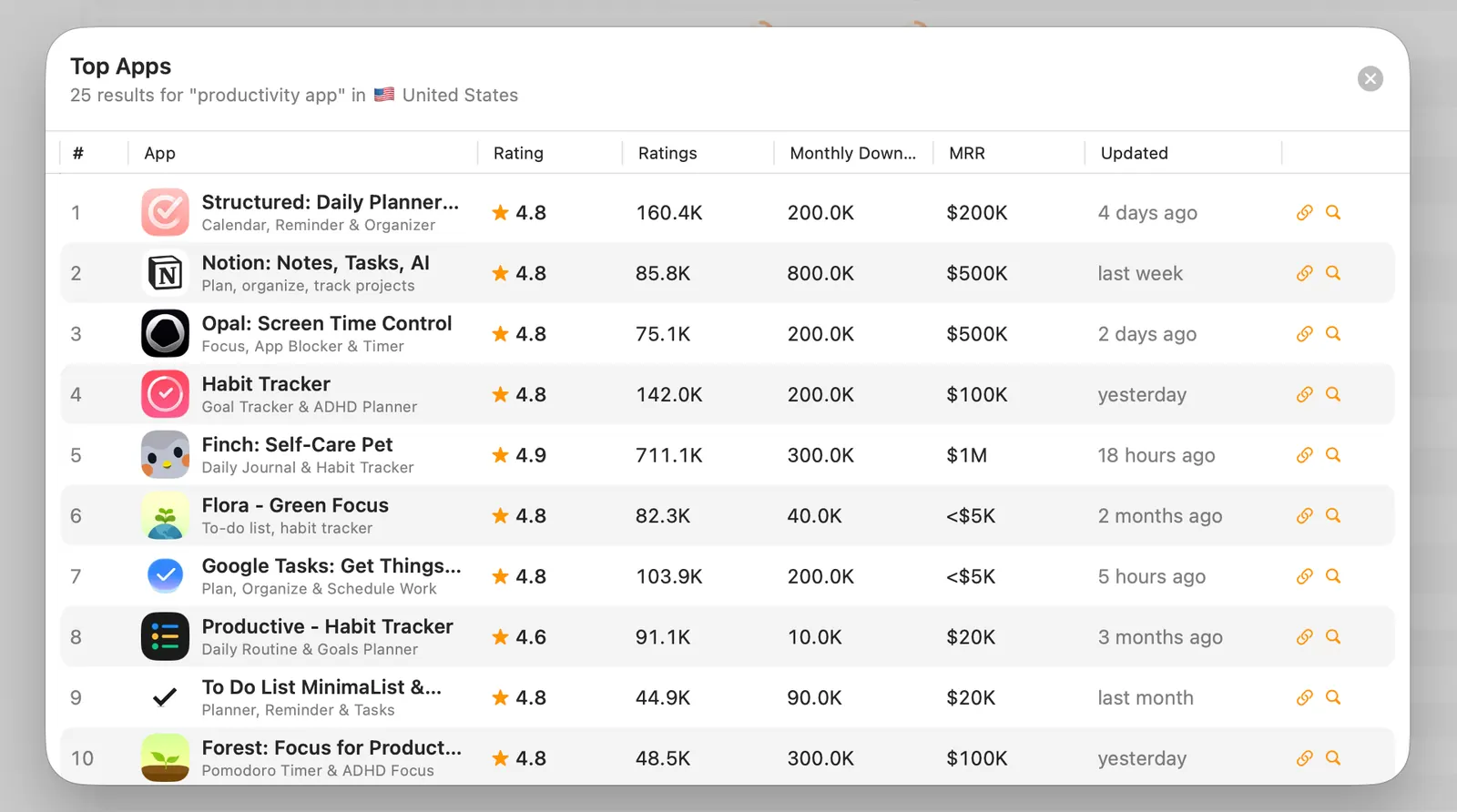This screenshot has height=812, width=1457.
Task: Click the magnifier icon in Finch row
Action: [x=1333, y=455]
